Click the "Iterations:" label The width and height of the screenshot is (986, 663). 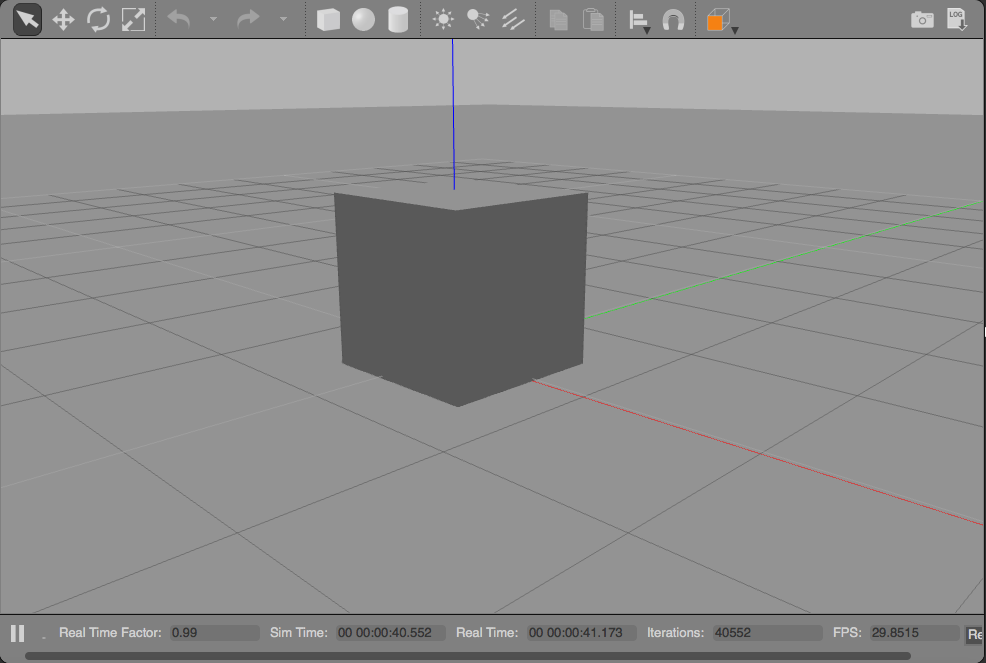click(x=675, y=633)
